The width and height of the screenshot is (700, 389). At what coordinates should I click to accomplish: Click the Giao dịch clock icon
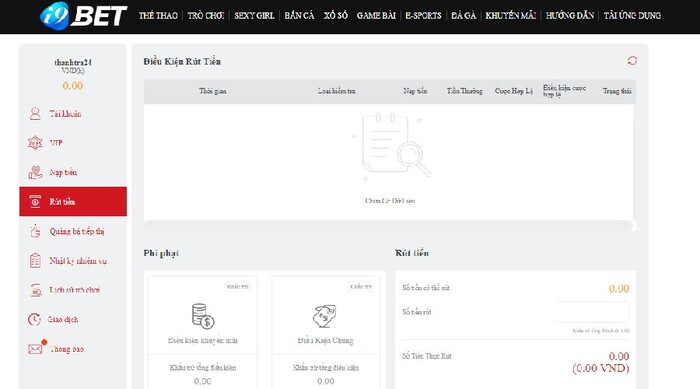[x=34, y=320]
